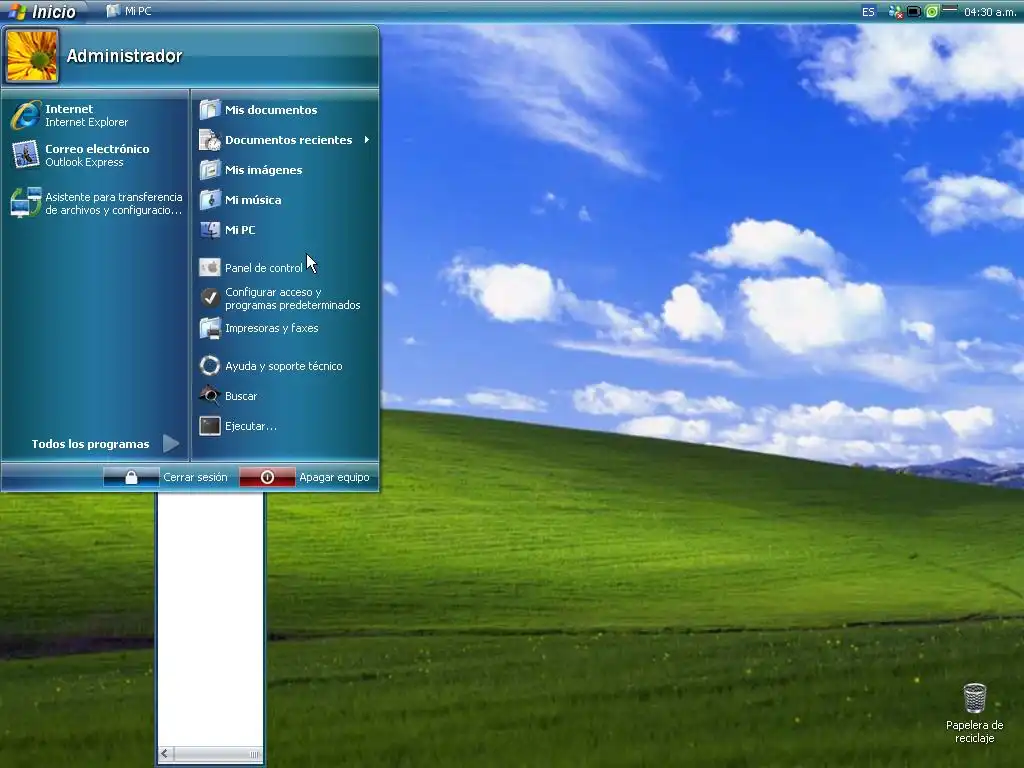Open Impresoras y faxes icon

[210, 328]
